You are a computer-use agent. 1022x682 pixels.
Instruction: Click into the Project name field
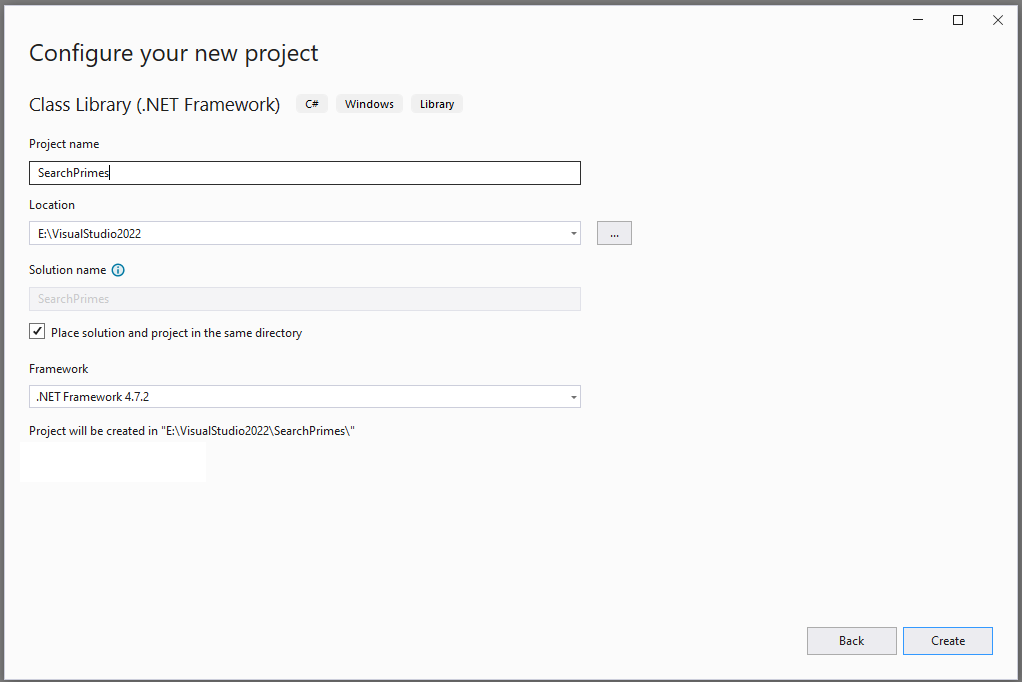(x=304, y=173)
